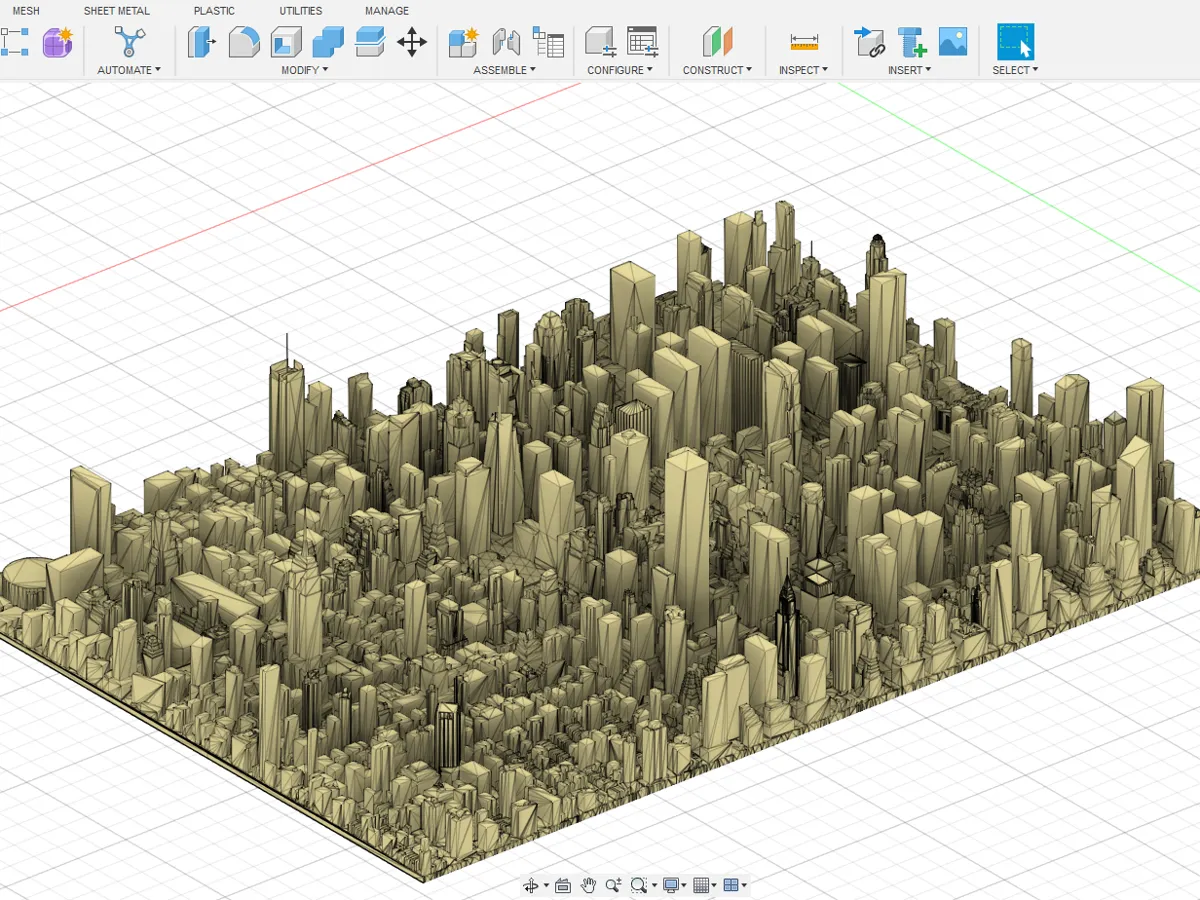This screenshot has width=1200, height=900.
Task: Choose the Fillet tool icon
Action: [244, 42]
